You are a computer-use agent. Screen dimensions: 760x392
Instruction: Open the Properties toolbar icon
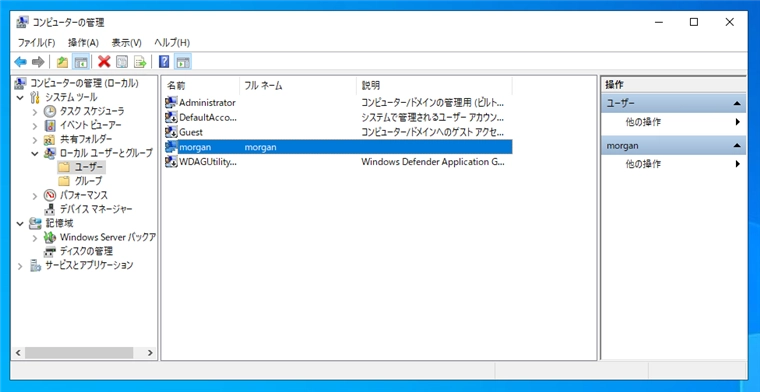[x=122, y=62]
